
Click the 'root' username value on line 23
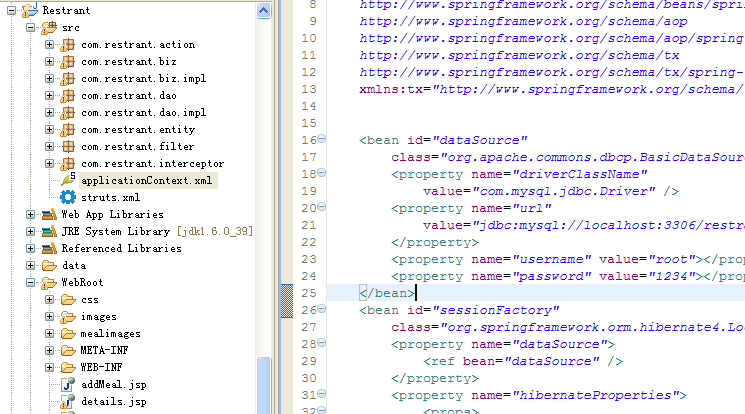click(671, 259)
